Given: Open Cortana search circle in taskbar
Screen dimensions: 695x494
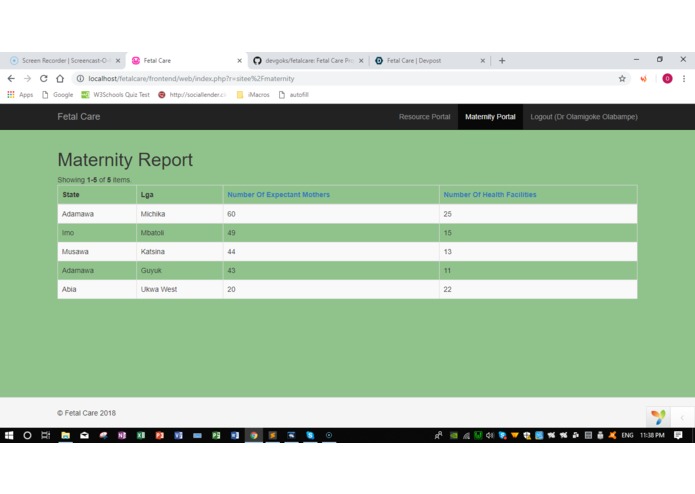Looking at the screenshot, I should (27, 435).
